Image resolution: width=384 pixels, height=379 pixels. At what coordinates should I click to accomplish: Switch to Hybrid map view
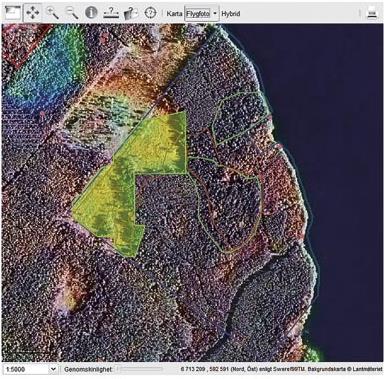click(231, 14)
